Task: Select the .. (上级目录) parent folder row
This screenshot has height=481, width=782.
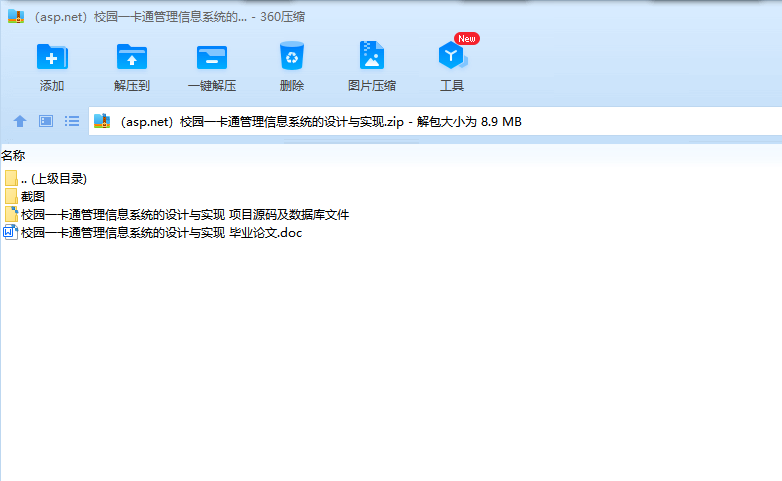Action: pyautogui.click(x=46, y=179)
